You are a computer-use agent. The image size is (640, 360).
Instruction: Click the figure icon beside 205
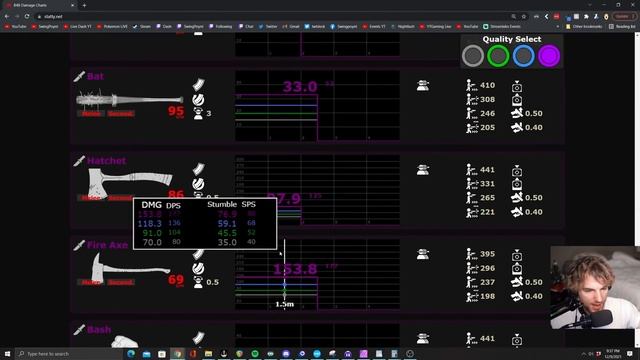[x=471, y=128]
